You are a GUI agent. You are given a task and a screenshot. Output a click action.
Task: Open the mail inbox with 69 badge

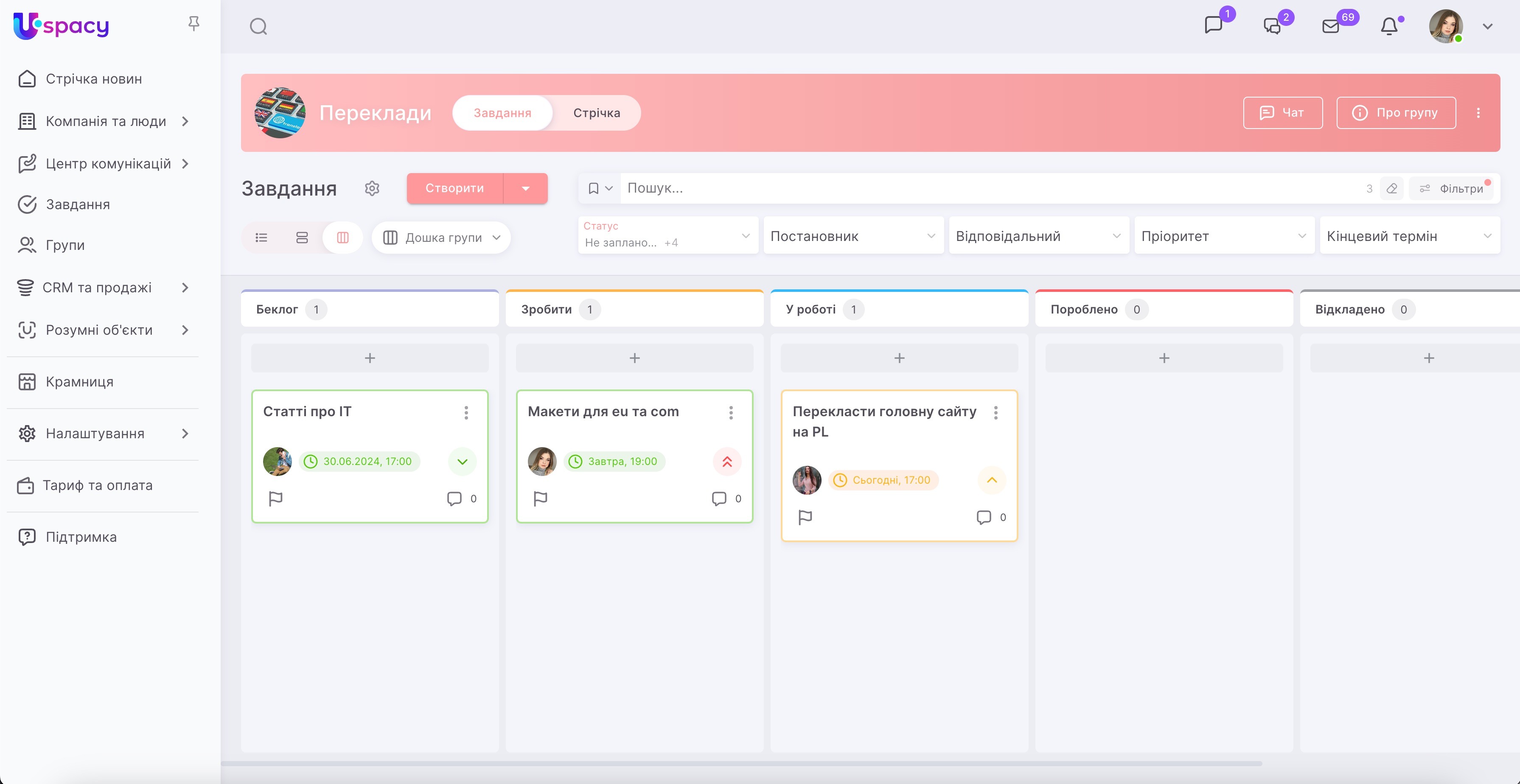coord(1331,27)
